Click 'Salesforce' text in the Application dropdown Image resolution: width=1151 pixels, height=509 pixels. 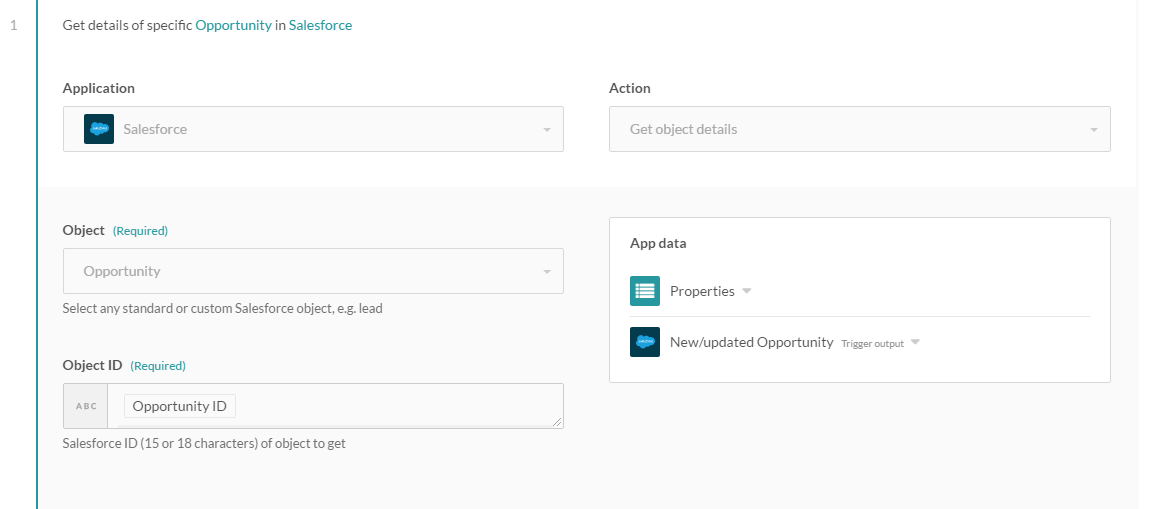pyautogui.click(x=155, y=129)
